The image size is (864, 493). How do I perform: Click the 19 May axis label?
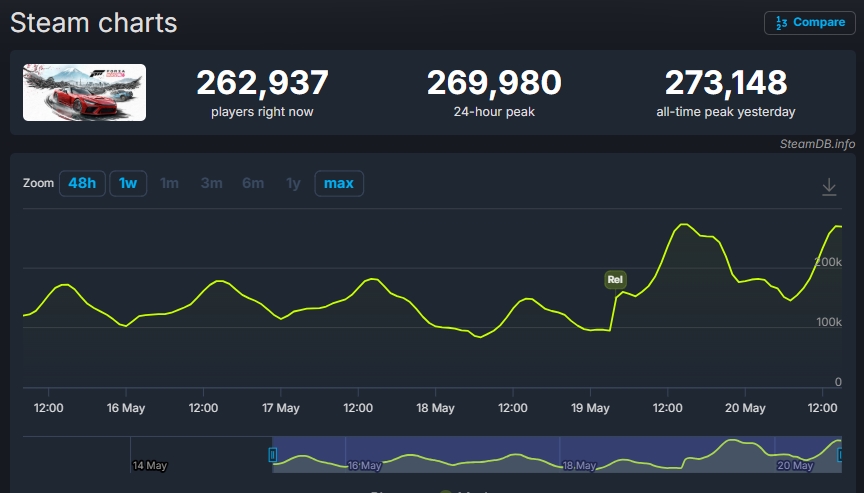tap(590, 408)
